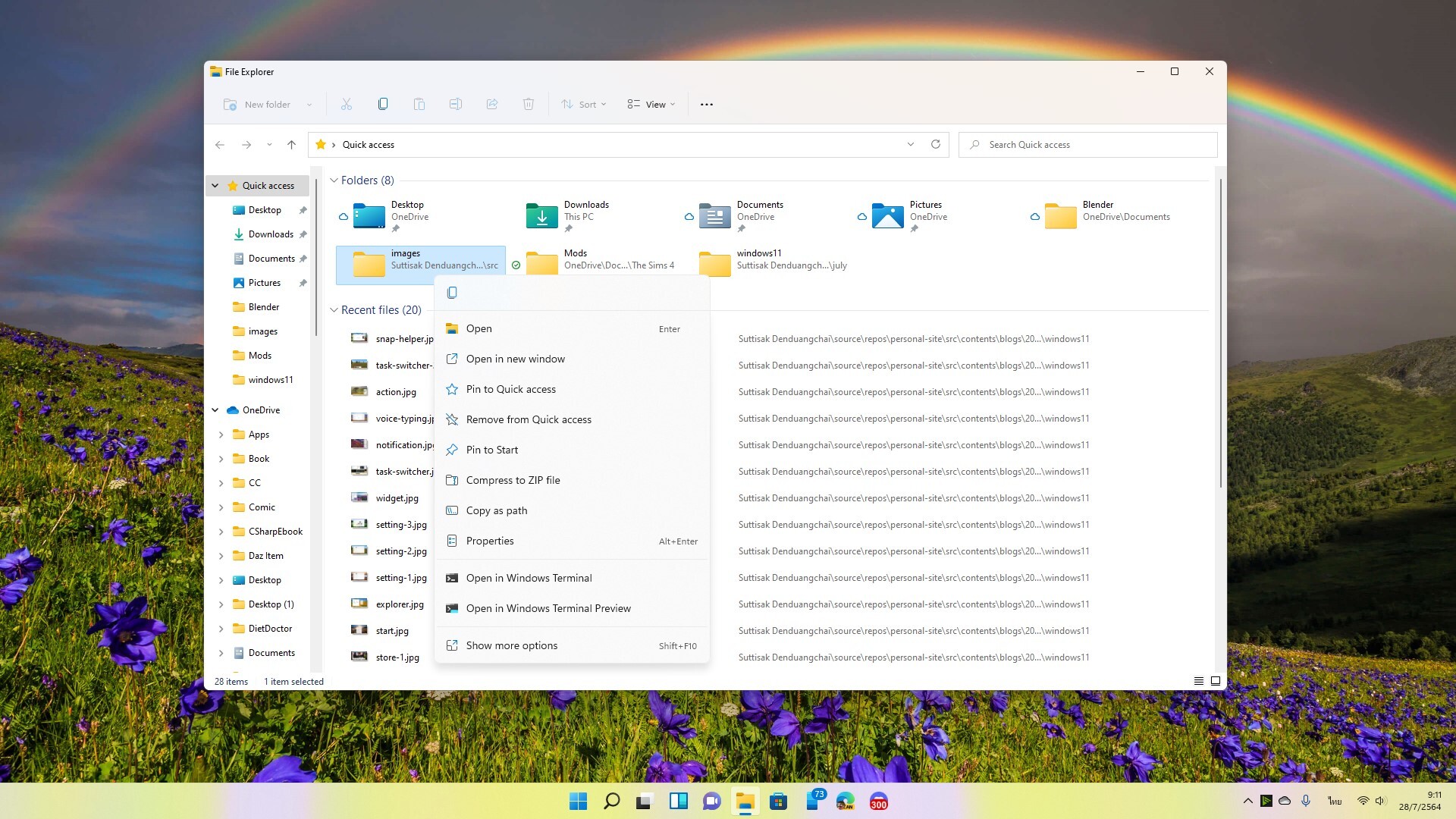Open the Windows Start button

tap(578, 802)
